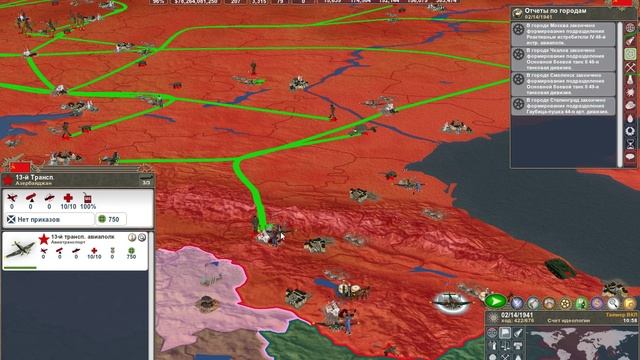This screenshot has width=640, height=360.
Task: Open the speech bubble reports tab
Action: [x=631, y=156]
